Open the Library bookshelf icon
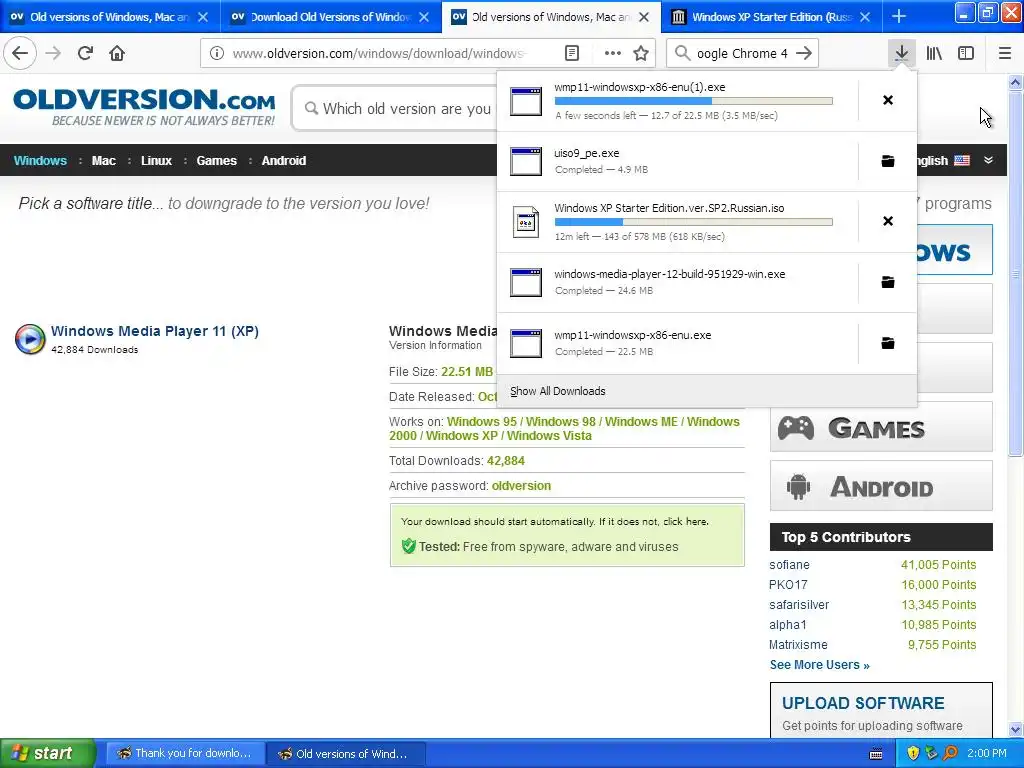The image size is (1024, 768). 934,53
